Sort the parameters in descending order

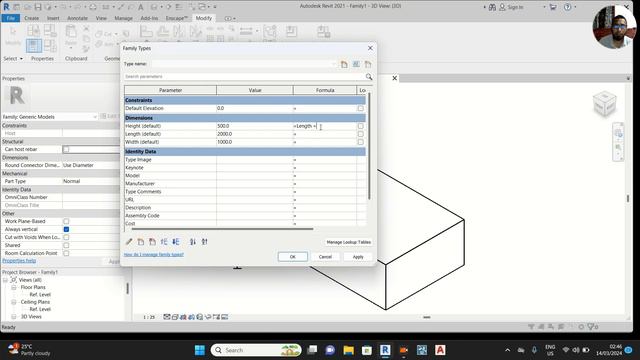click(204, 242)
